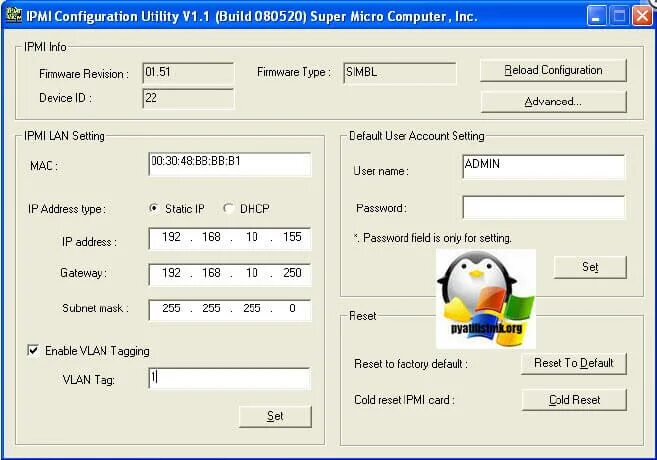Select the Static IP radio button
657x460 pixels.
pos(154,208)
